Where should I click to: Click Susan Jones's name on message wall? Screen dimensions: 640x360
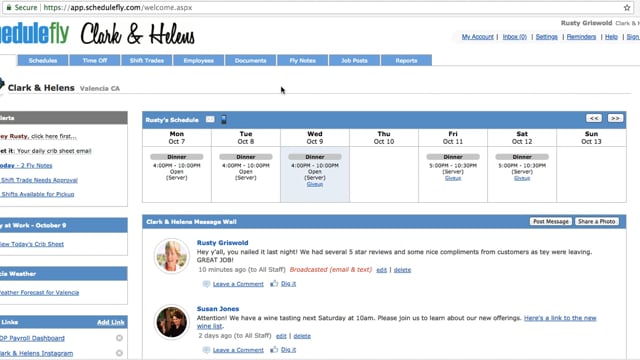coord(218,309)
